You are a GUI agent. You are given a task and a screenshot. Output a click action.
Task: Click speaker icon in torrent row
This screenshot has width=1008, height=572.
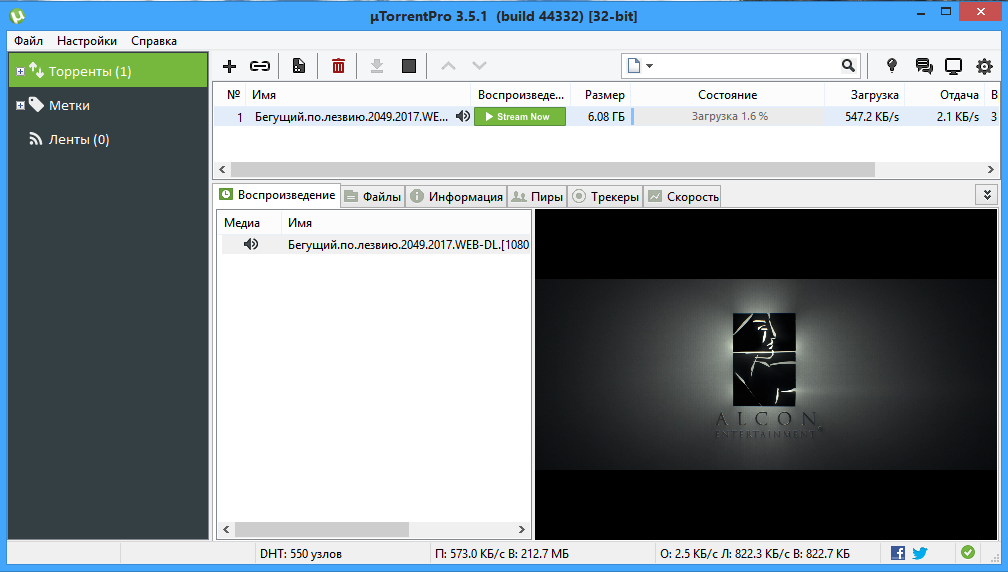coord(463,116)
